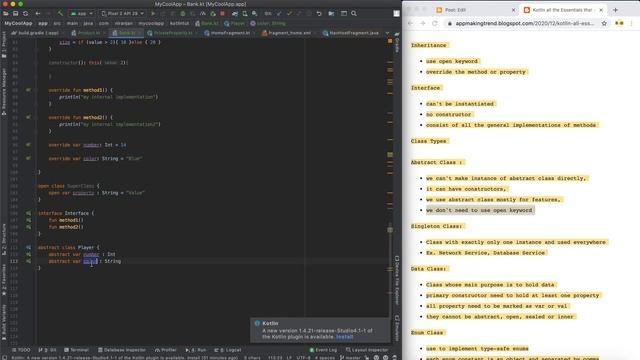The width and height of the screenshot is (640, 360).
Task: Switch to the build.gradle (:app) tab
Action: (38, 33)
